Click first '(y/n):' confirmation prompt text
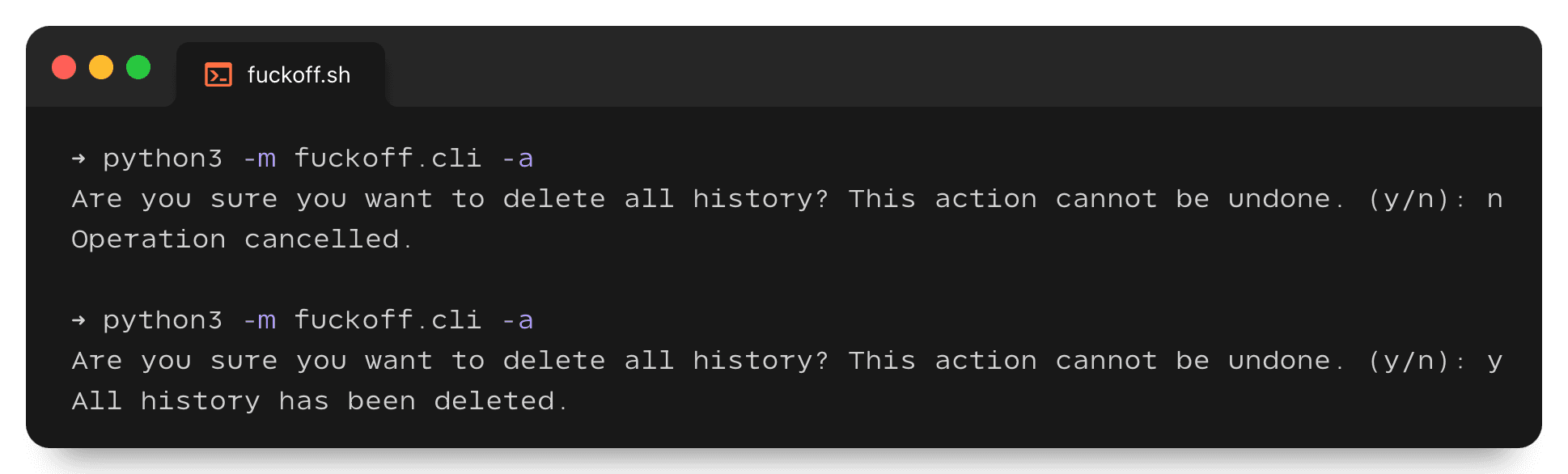The height and width of the screenshot is (474, 1568). (1416, 200)
